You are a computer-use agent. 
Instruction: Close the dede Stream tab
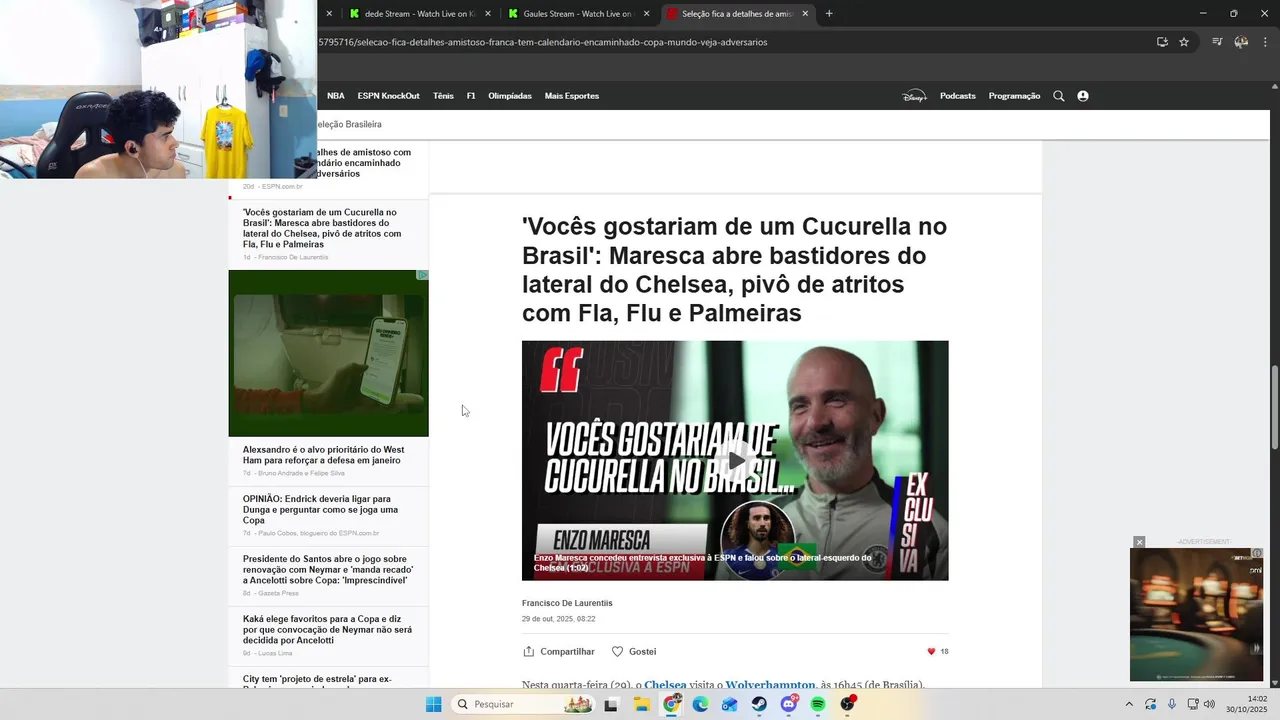pos(488,14)
